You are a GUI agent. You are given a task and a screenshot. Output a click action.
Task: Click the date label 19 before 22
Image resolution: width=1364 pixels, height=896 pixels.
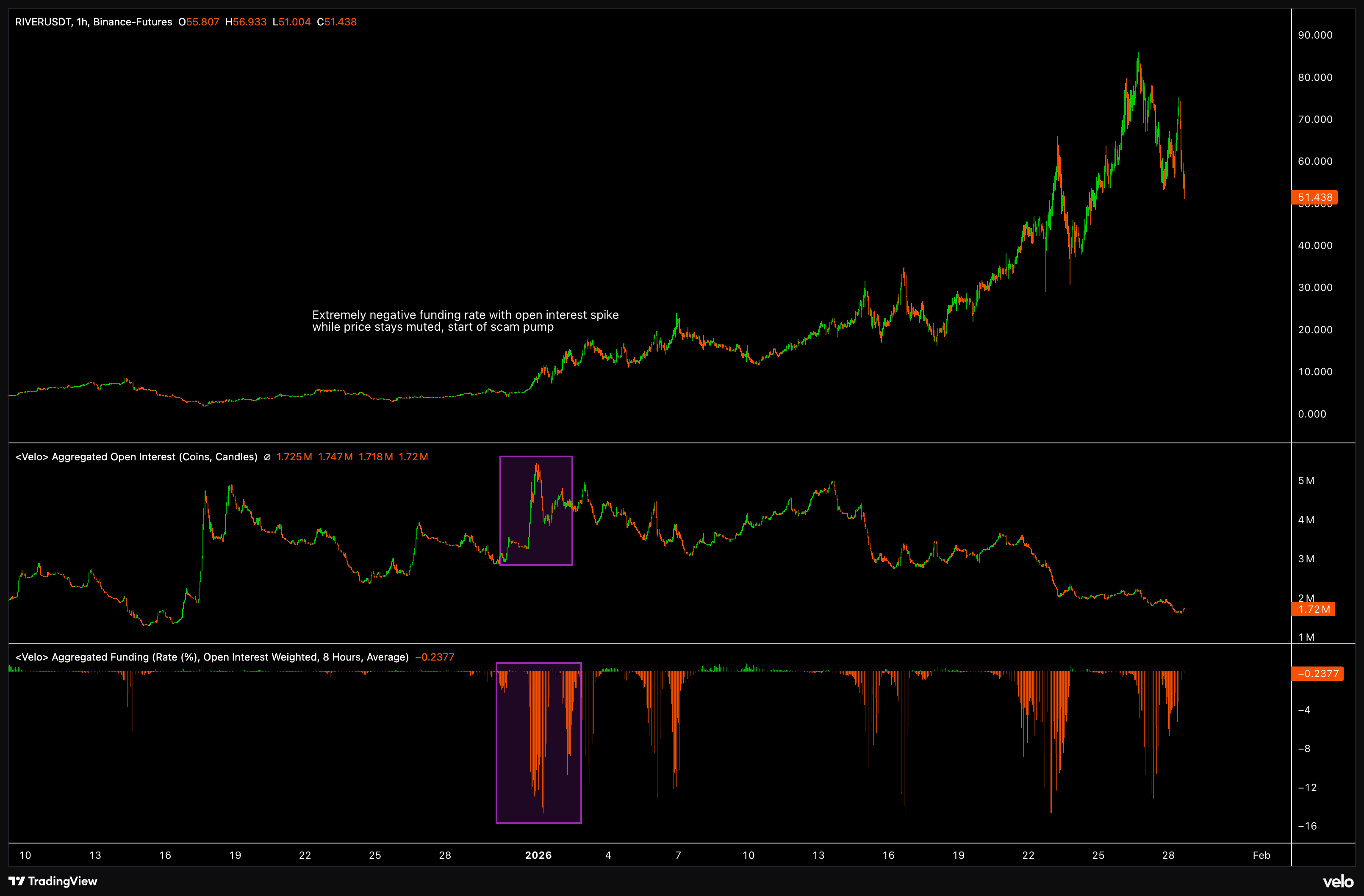(235, 855)
